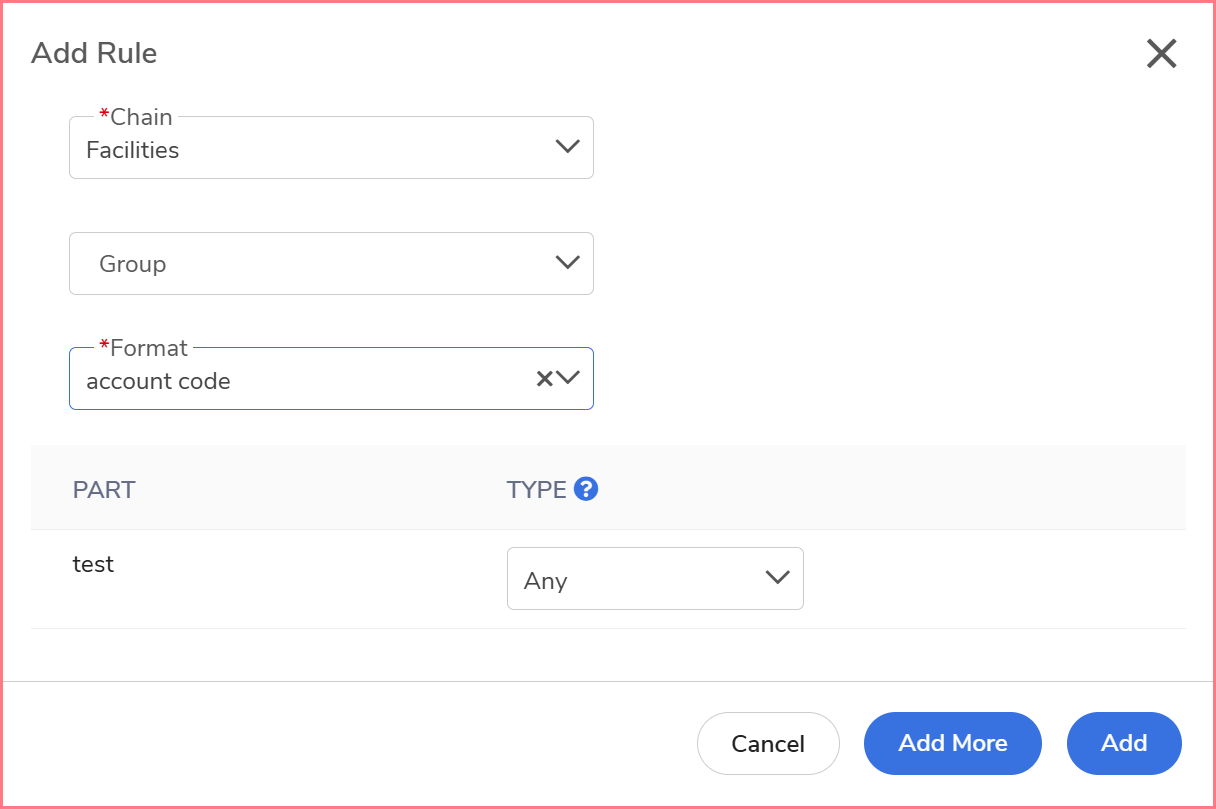Click the Any text in the type selector

coord(545,581)
